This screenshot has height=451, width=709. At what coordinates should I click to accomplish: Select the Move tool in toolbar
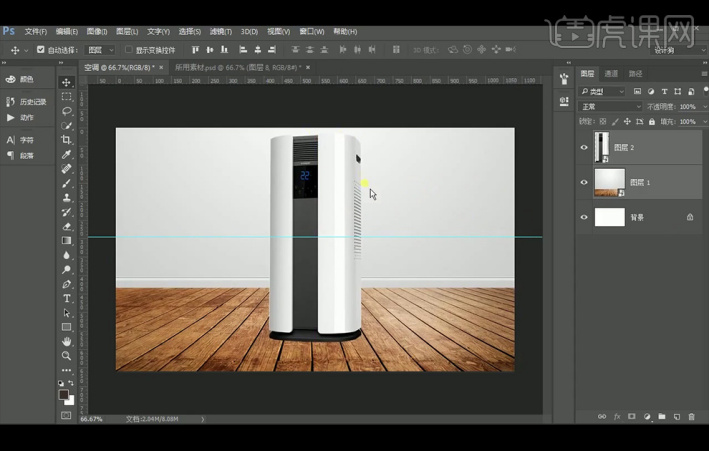(67, 82)
